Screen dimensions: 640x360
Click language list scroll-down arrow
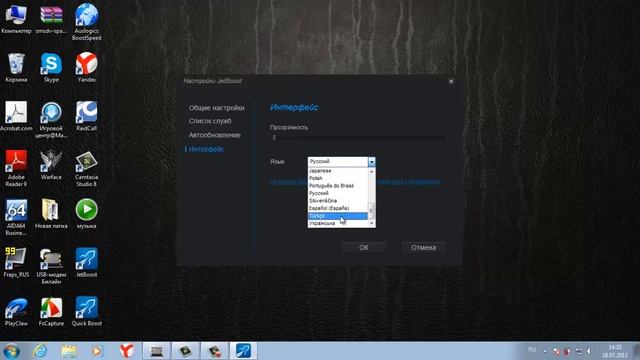click(371, 224)
